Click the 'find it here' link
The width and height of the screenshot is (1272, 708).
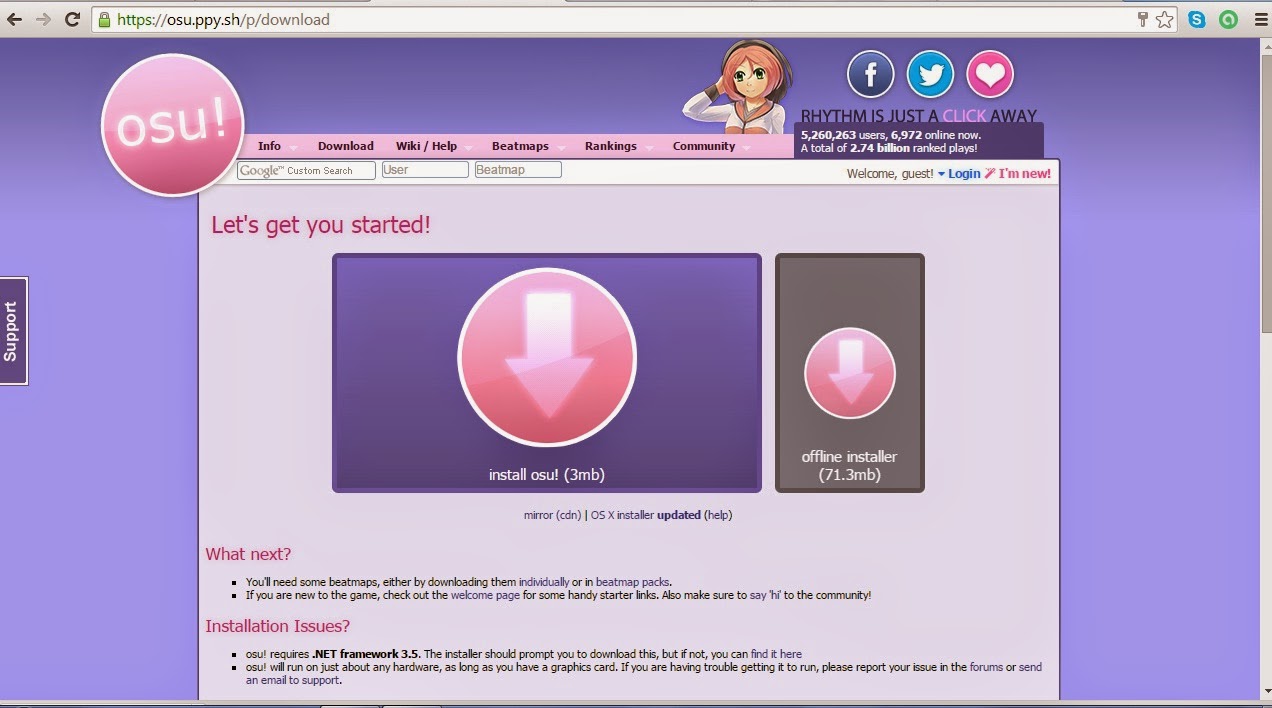tap(776, 654)
